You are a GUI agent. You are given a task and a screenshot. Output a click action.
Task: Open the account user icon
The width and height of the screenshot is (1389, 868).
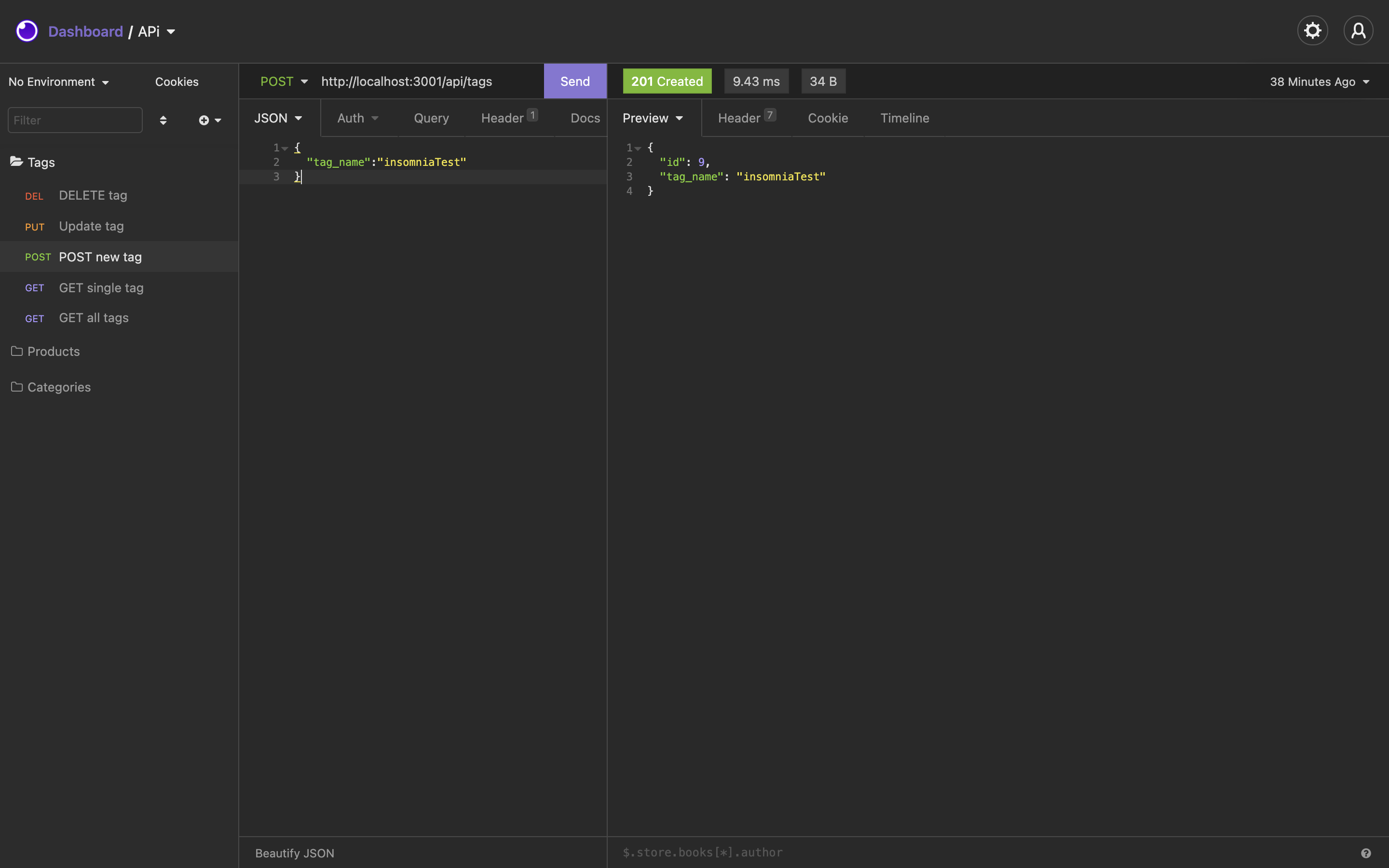pyautogui.click(x=1358, y=30)
